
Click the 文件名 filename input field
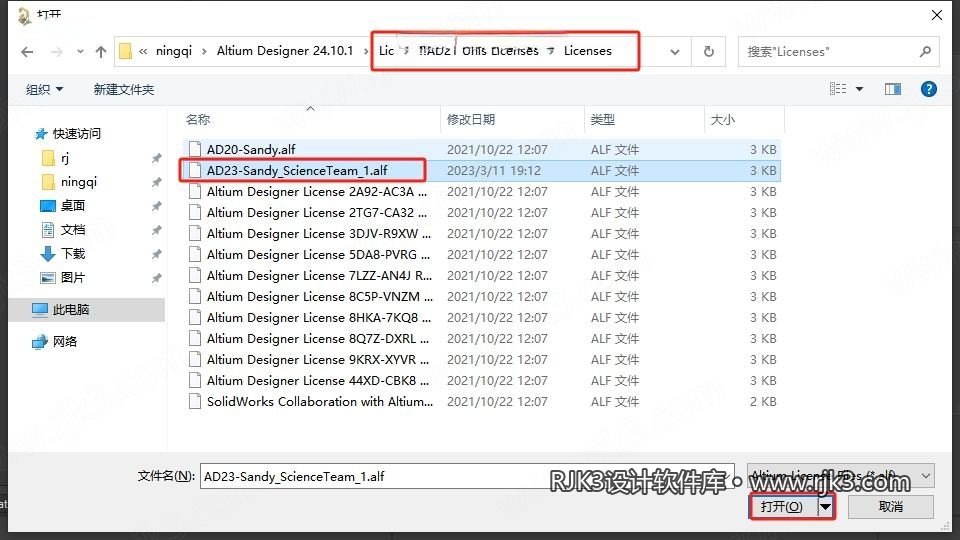coord(467,476)
